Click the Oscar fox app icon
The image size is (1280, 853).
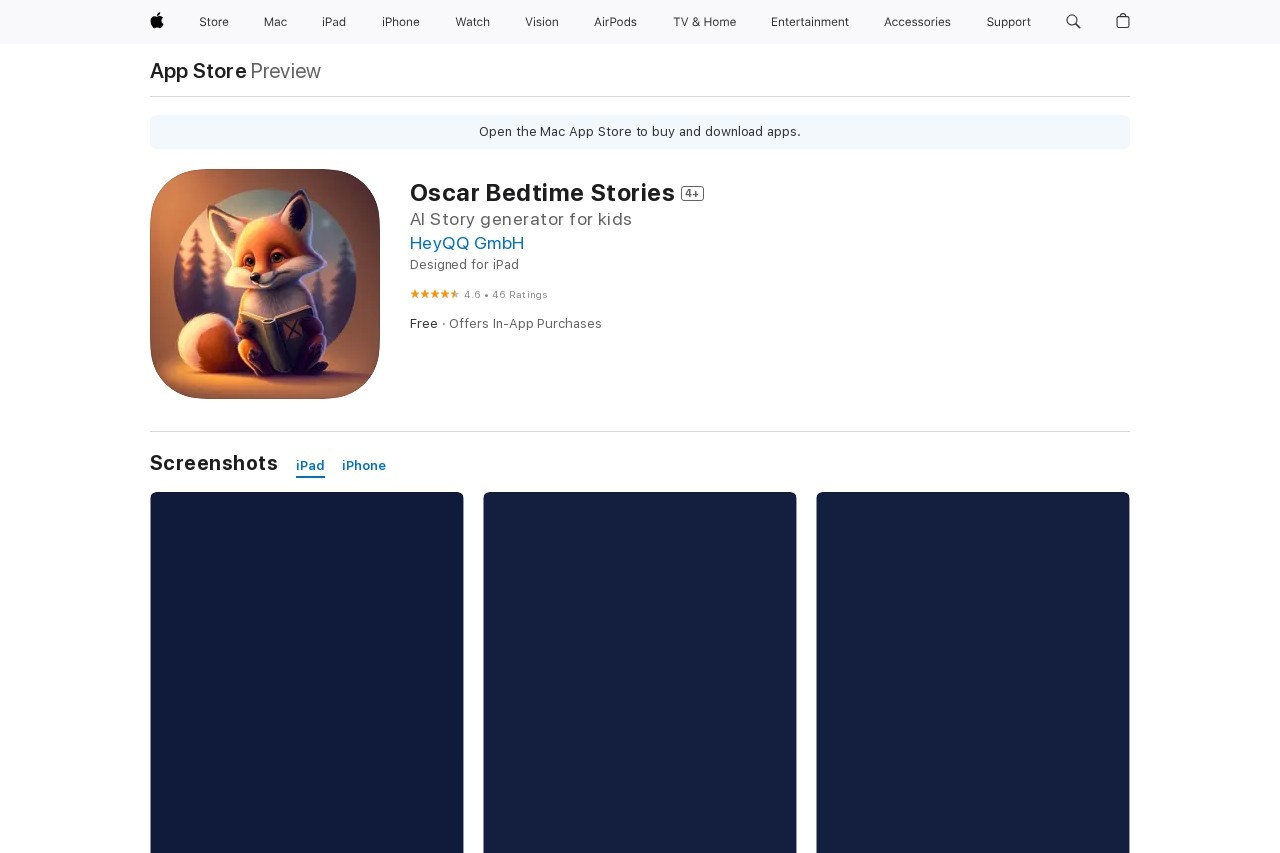point(265,284)
